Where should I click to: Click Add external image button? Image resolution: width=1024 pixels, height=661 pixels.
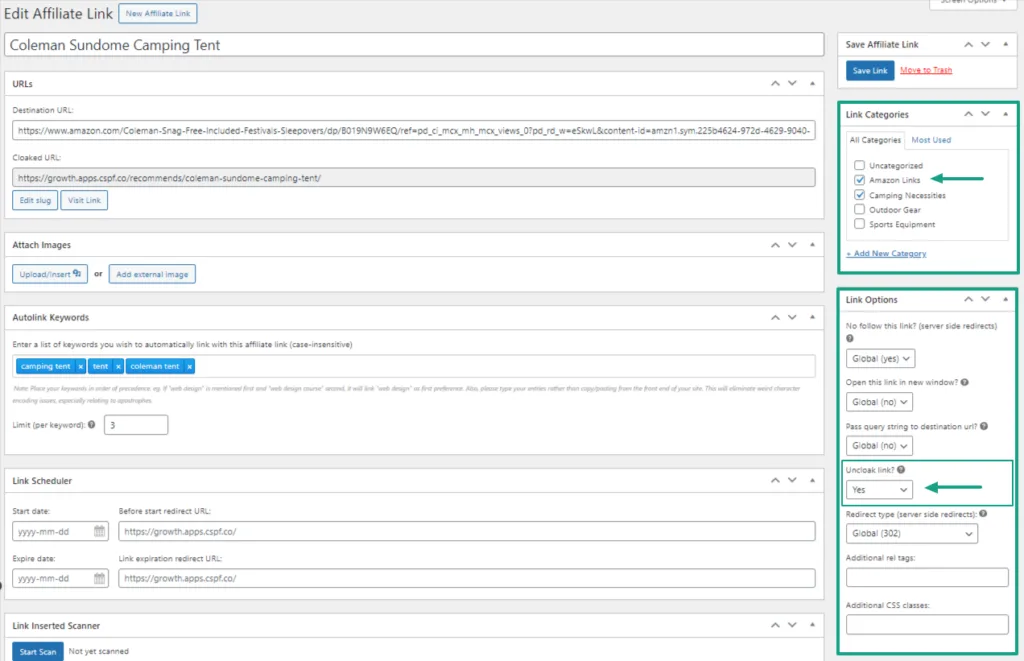click(x=152, y=274)
